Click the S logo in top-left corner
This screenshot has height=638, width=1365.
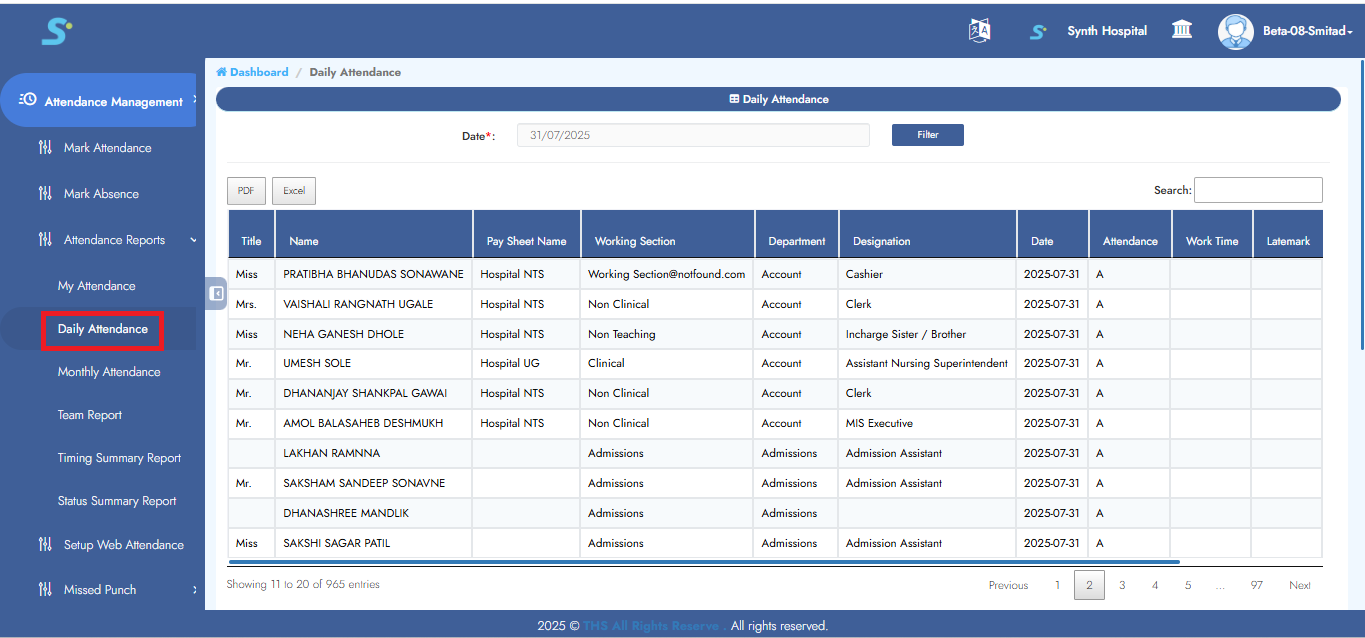56,32
